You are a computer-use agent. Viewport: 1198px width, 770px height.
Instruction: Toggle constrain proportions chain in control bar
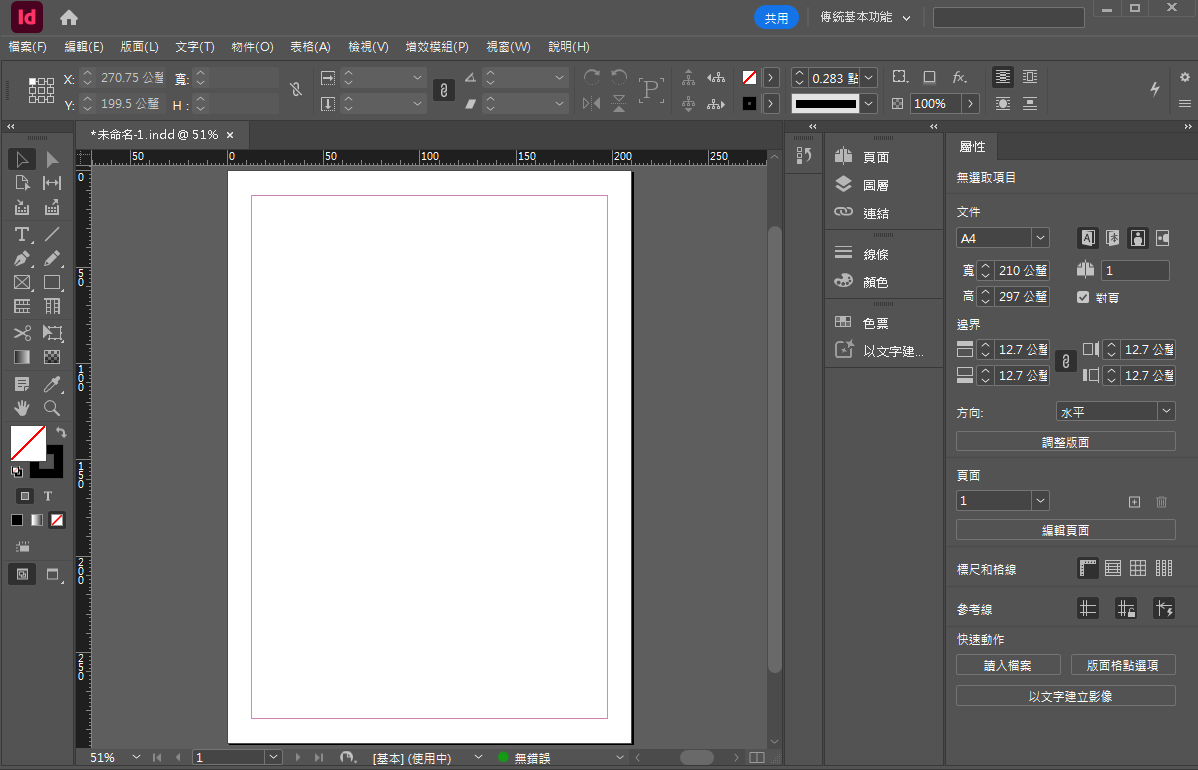pyautogui.click(x=443, y=90)
